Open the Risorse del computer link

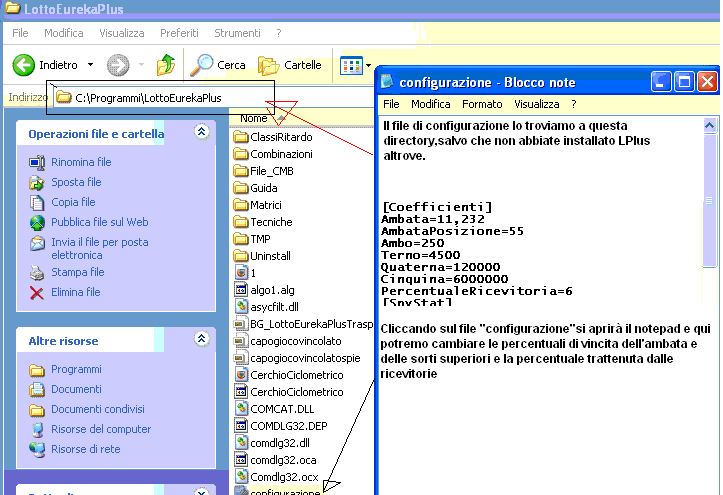[101, 429]
